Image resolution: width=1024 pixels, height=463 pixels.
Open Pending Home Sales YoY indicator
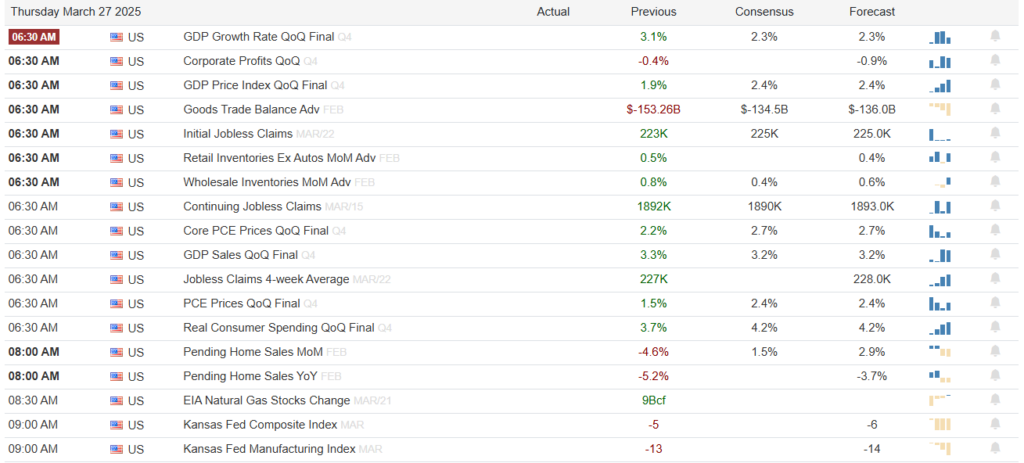[x=250, y=376]
